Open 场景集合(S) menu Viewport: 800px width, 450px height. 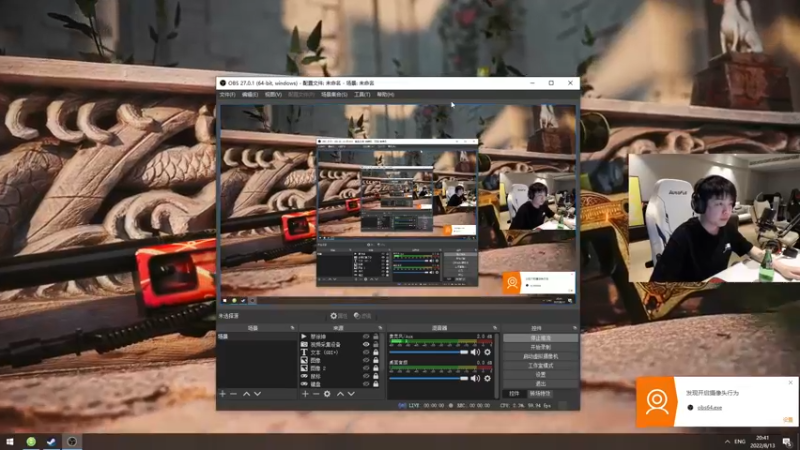click(334, 95)
